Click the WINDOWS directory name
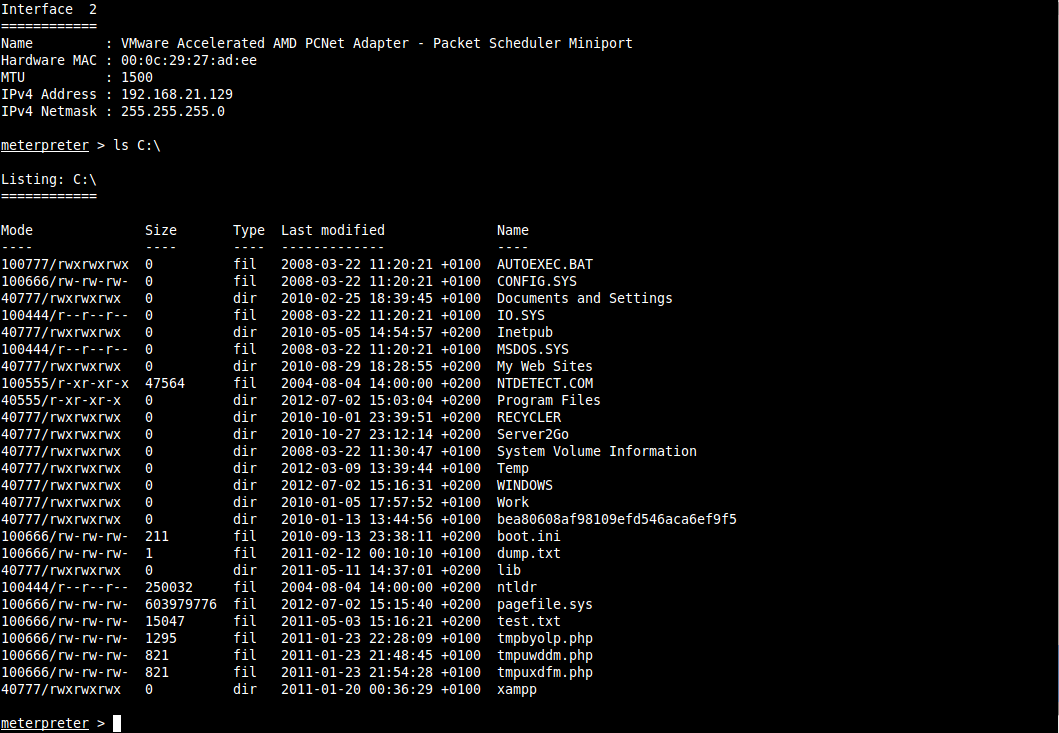 [x=524, y=486]
